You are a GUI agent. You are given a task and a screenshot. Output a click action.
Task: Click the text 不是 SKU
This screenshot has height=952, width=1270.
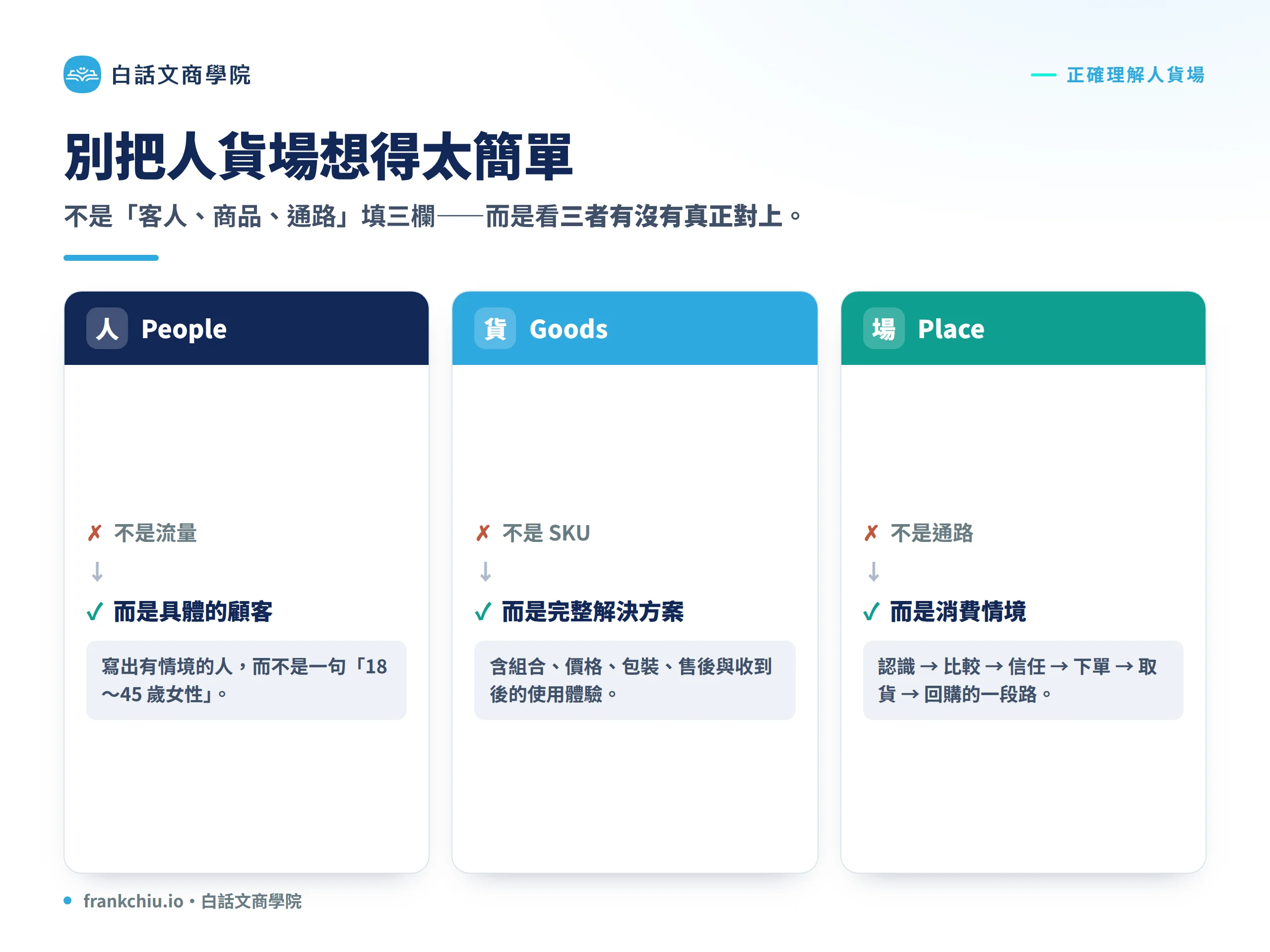[x=546, y=533]
